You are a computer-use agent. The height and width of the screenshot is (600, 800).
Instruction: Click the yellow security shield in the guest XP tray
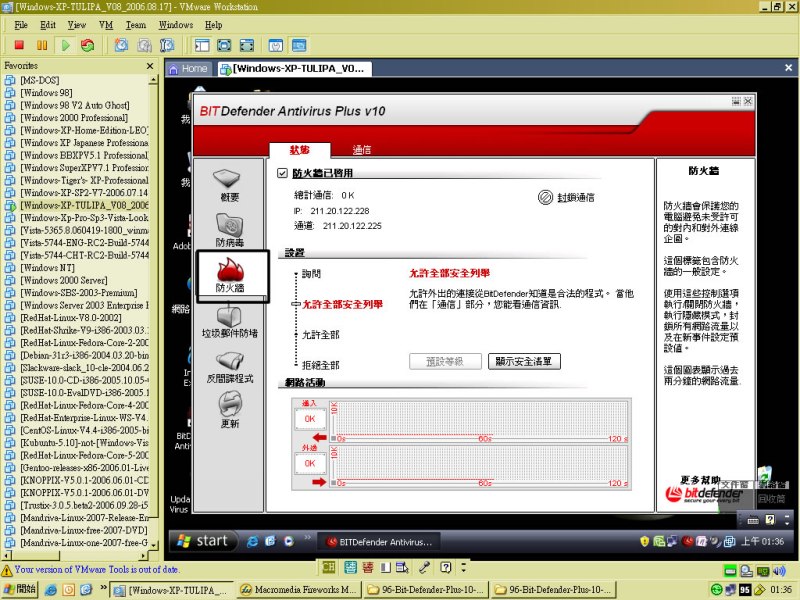pyautogui.click(x=645, y=541)
